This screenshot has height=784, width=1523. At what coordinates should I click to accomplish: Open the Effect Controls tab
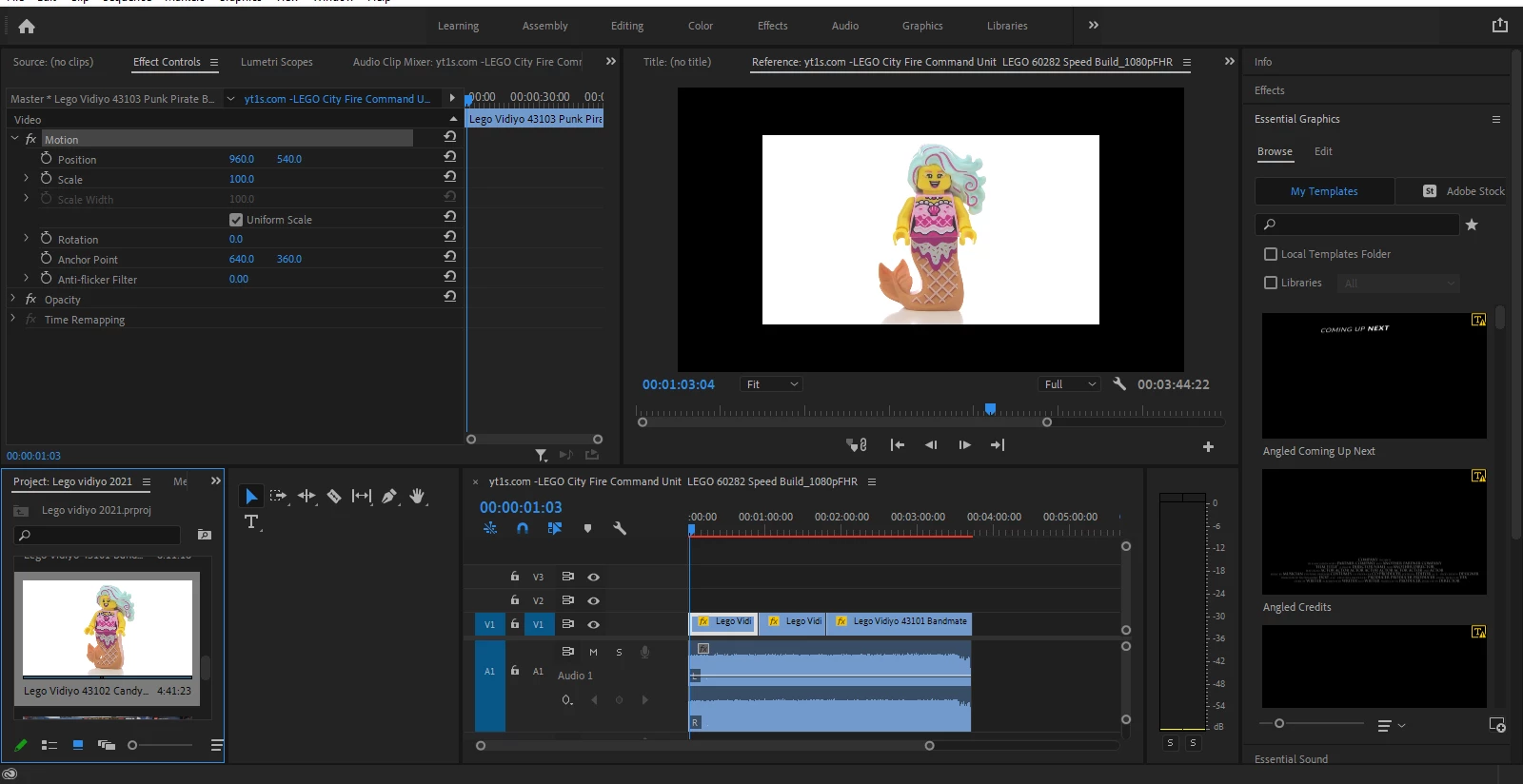pos(167,62)
